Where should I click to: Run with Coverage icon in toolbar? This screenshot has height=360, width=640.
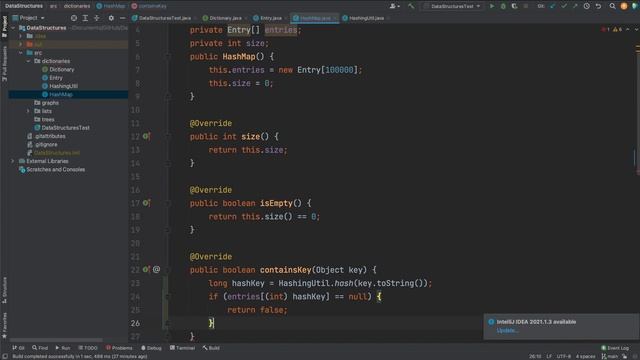[x=514, y=6]
